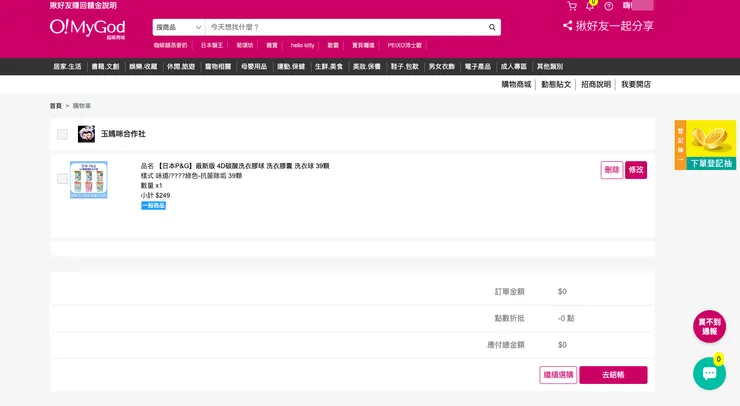The image size is (740, 406).
Task: Open the teal chat bubble widget
Action: pos(709,373)
